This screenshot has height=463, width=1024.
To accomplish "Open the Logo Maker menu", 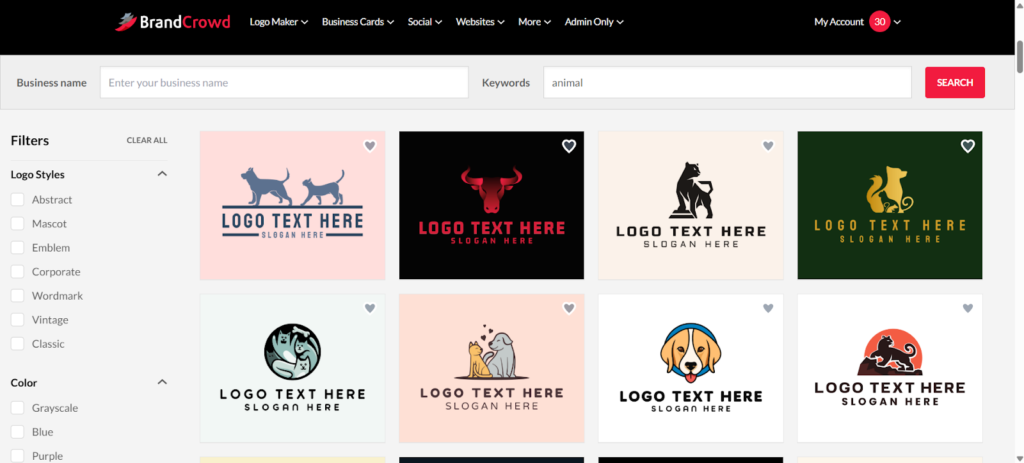I will 278,22.
